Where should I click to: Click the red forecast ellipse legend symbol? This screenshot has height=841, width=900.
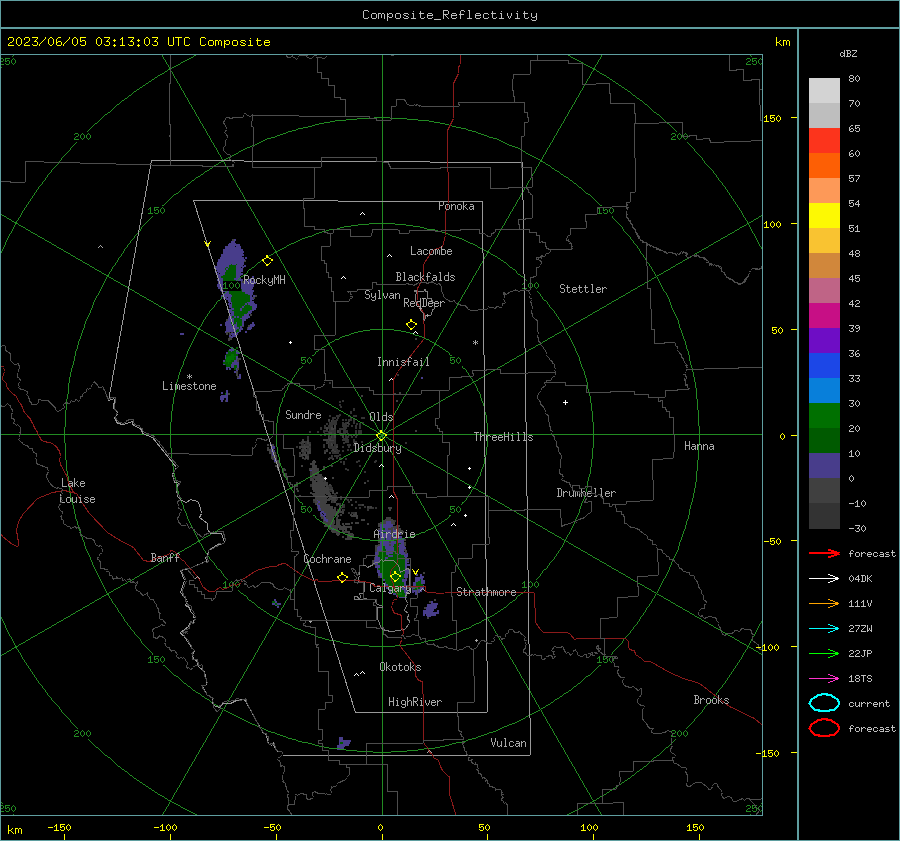824,728
